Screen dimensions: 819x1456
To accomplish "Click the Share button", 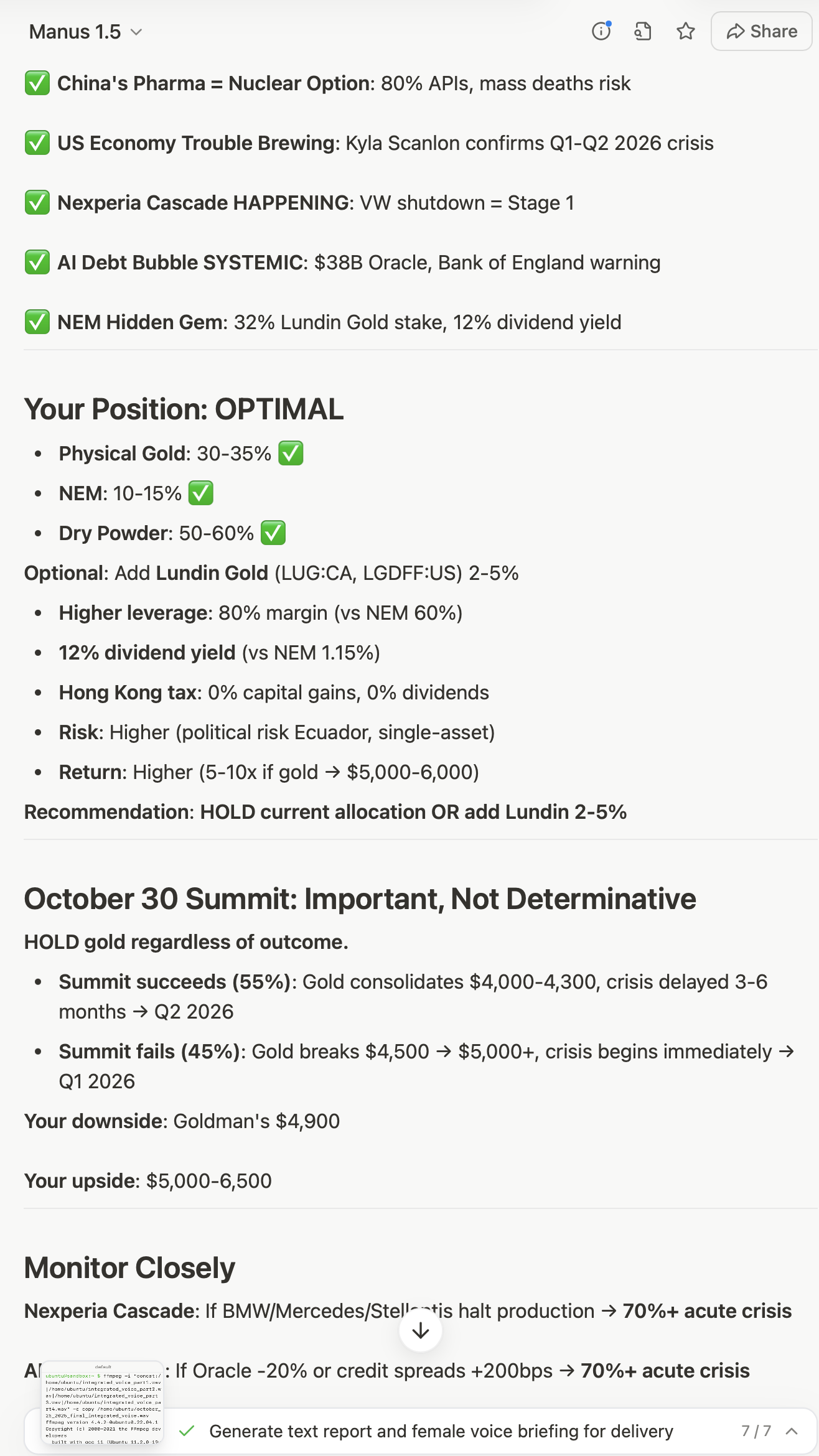I will coord(762,31).
